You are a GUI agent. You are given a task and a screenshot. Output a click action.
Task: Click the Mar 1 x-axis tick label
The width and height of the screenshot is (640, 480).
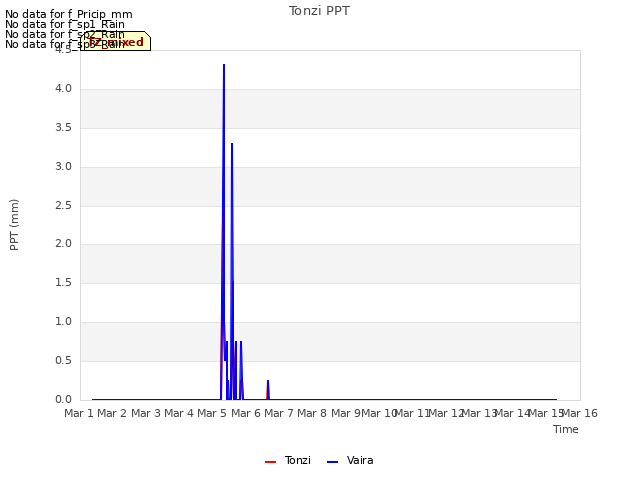(79, 413)
